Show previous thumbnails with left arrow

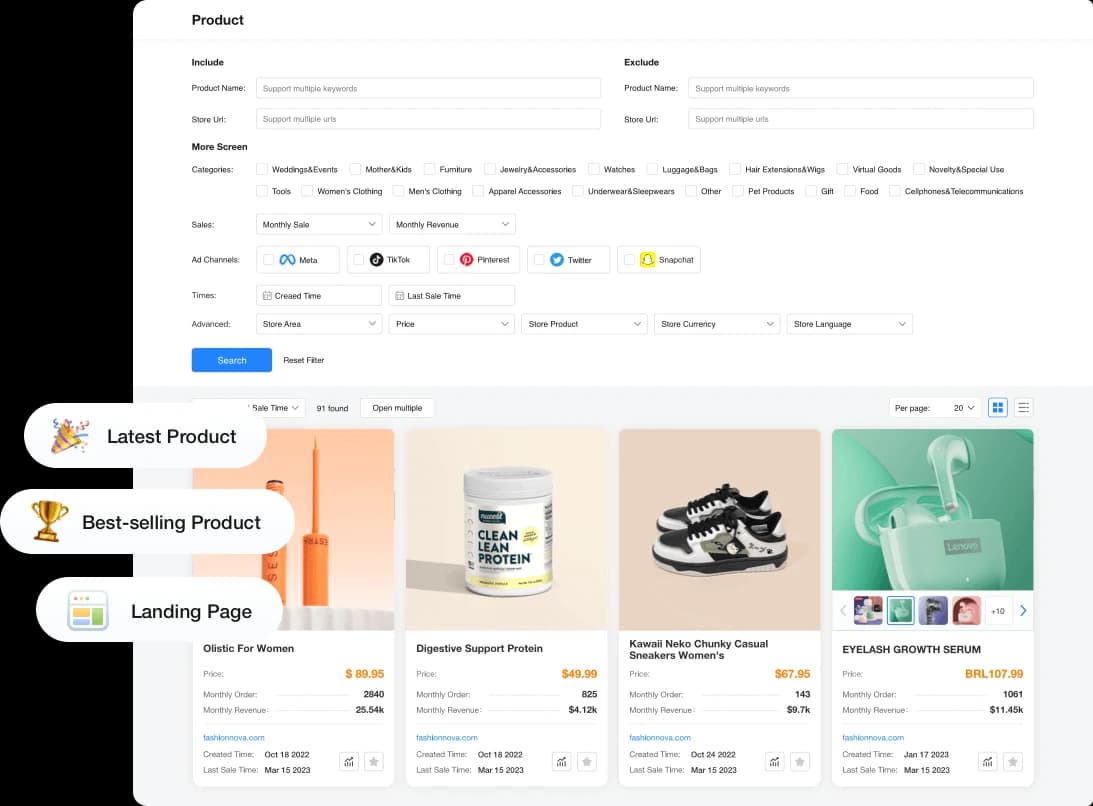[x=843, y=611]
